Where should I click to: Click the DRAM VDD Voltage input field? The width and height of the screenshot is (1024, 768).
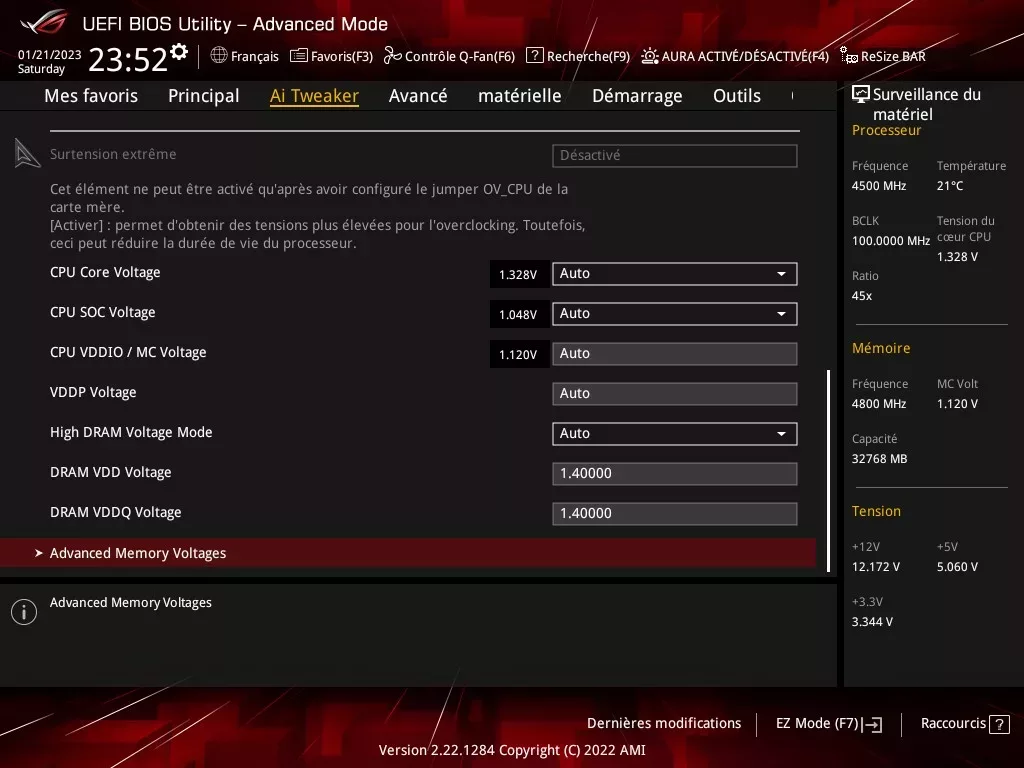pyautogui.click(x=674, y=472)
